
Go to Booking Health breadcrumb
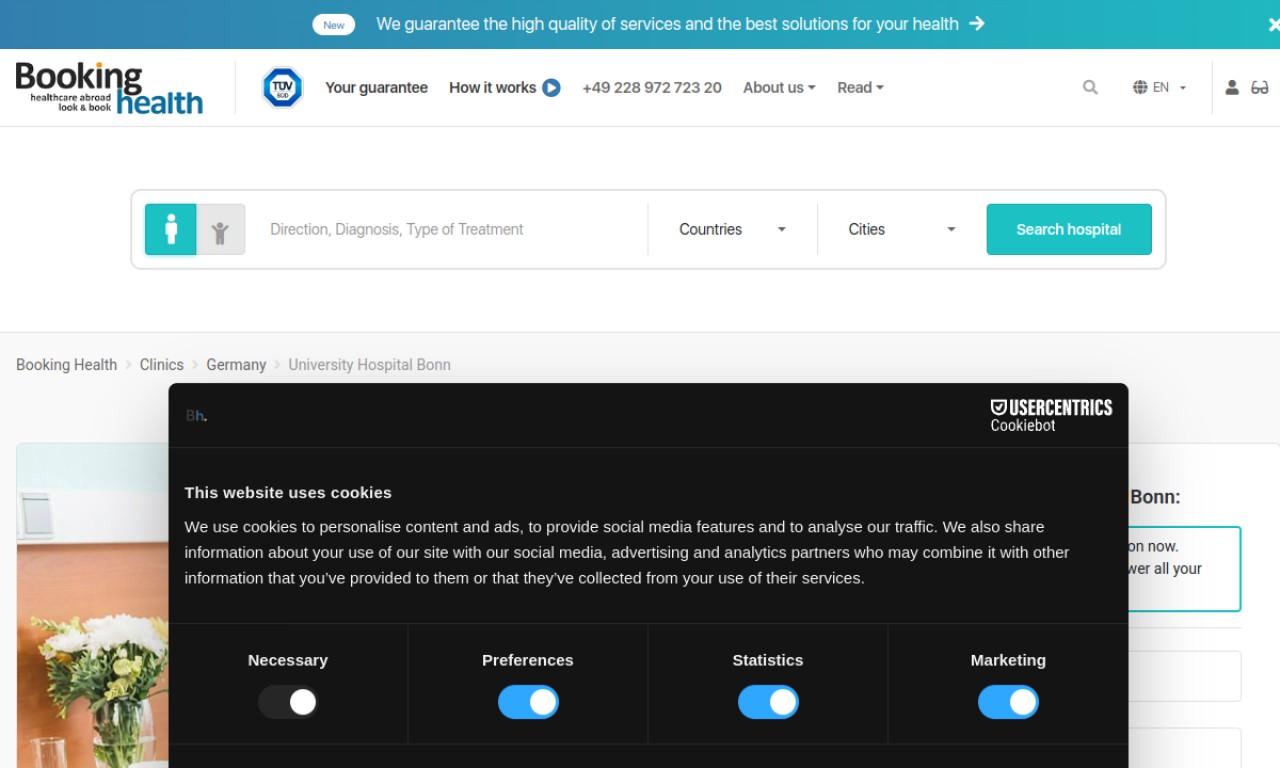(x=66, y=365)
